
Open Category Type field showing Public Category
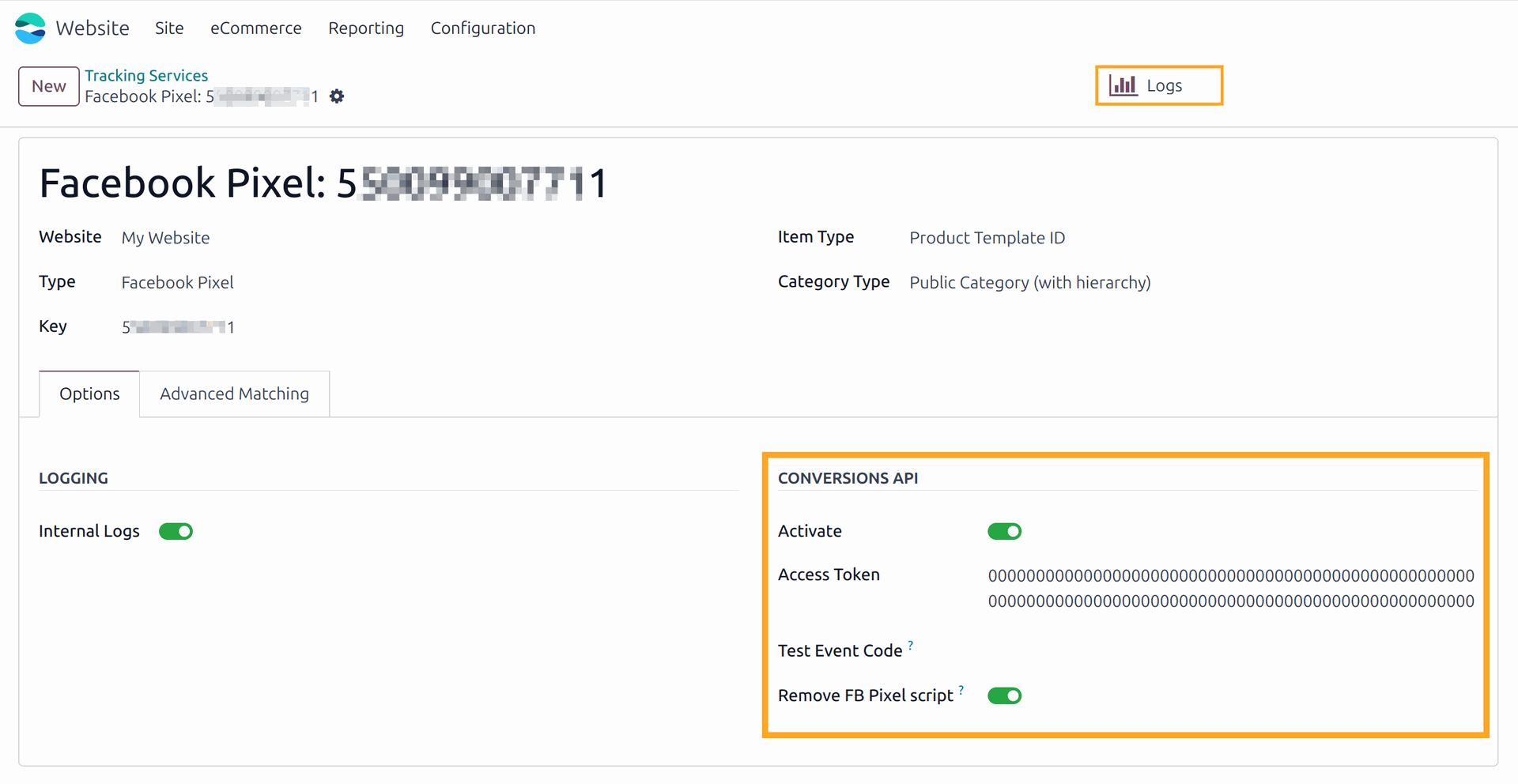1029,282
